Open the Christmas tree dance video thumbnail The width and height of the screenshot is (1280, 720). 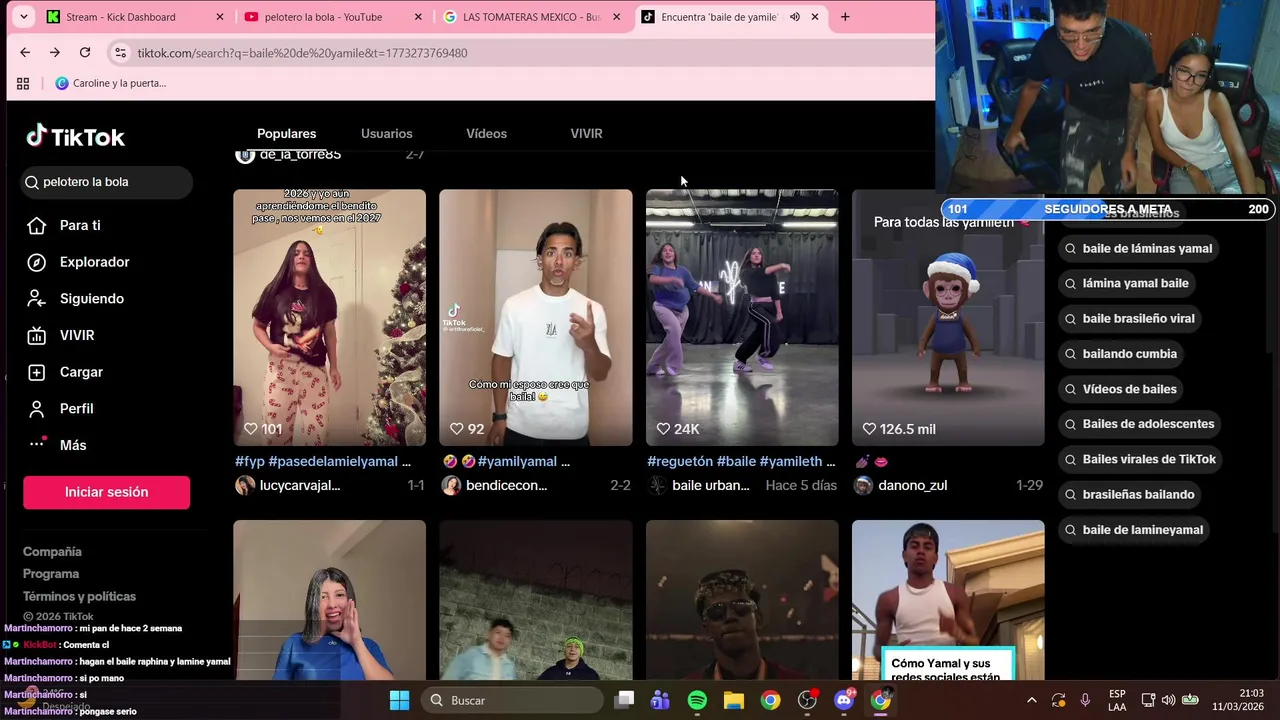tap(329, 317)
